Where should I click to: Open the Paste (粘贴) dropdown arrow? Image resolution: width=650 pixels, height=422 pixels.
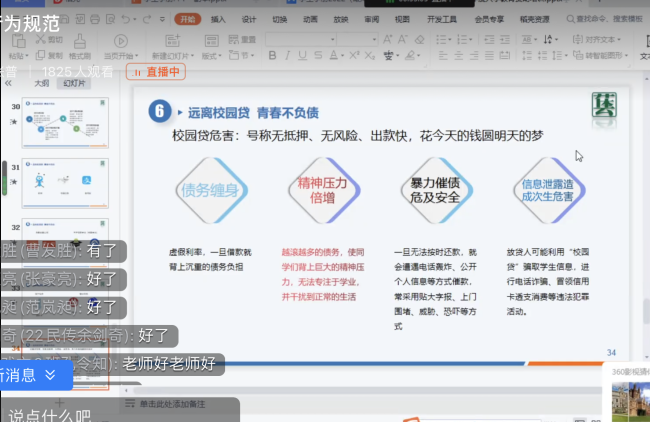tap(27, 56)
